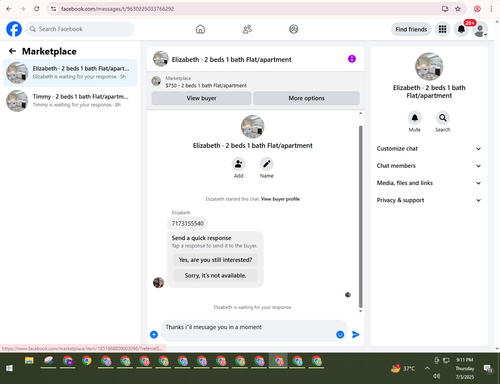Image resolution: width=500 pixels, height=384 pixels.
Task: Open File Explorer on the taskbar
Action: [29, 361]
